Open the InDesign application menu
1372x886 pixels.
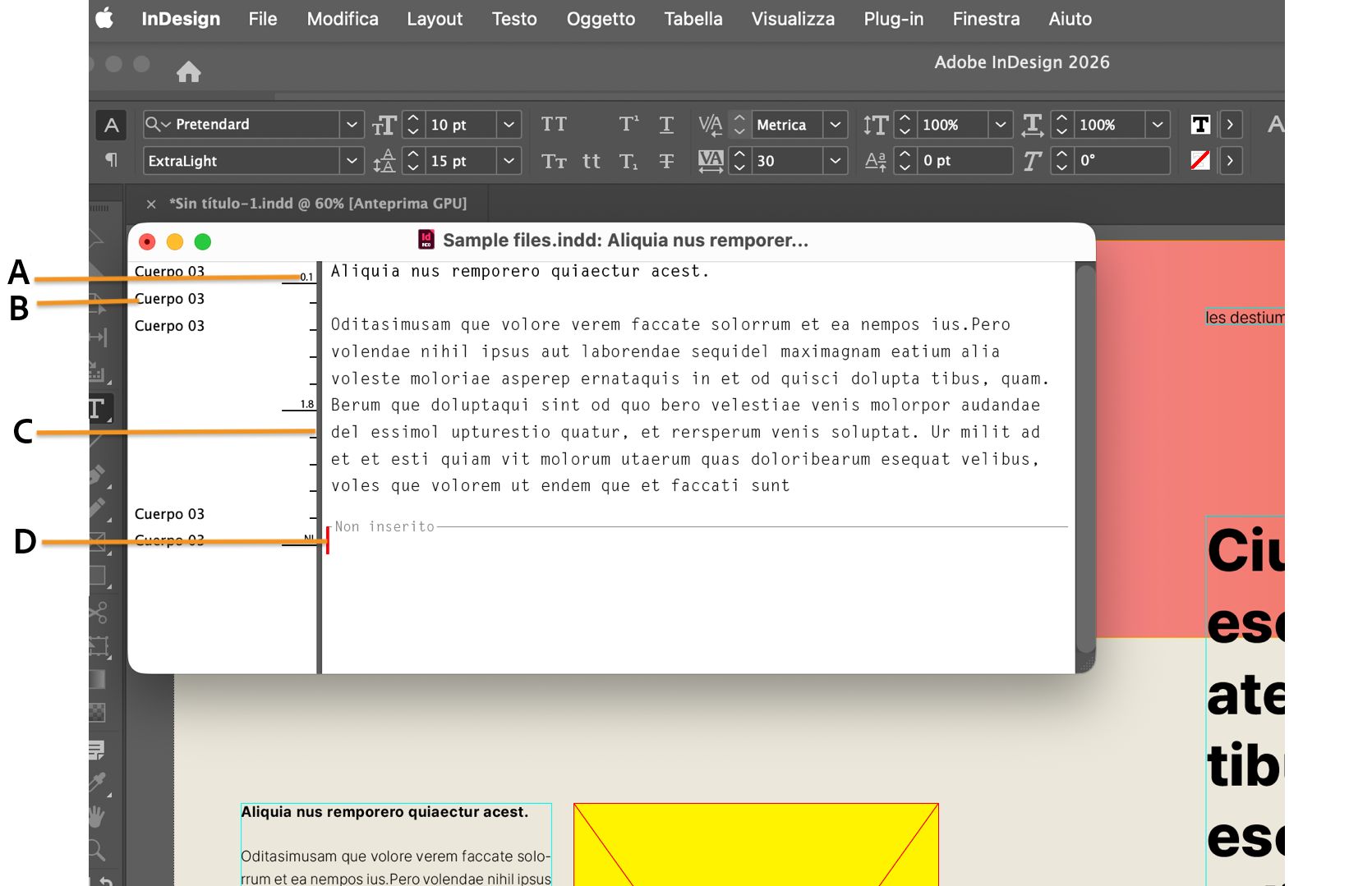pos(181,19)
